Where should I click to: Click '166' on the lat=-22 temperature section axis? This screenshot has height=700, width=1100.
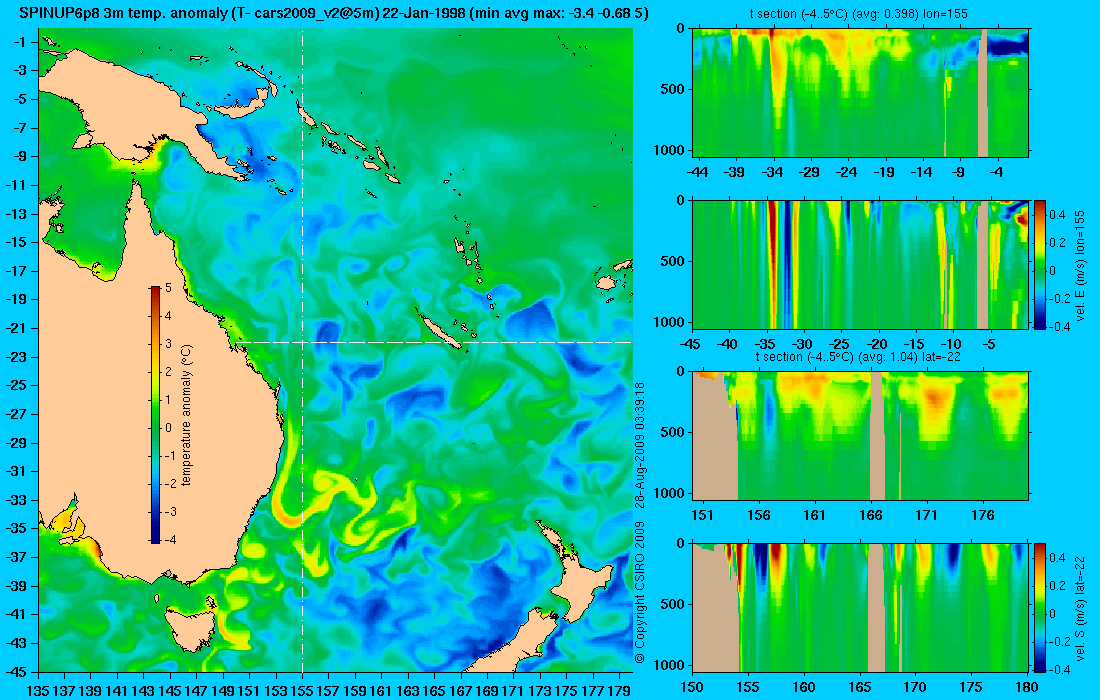[x=871, y=515]
